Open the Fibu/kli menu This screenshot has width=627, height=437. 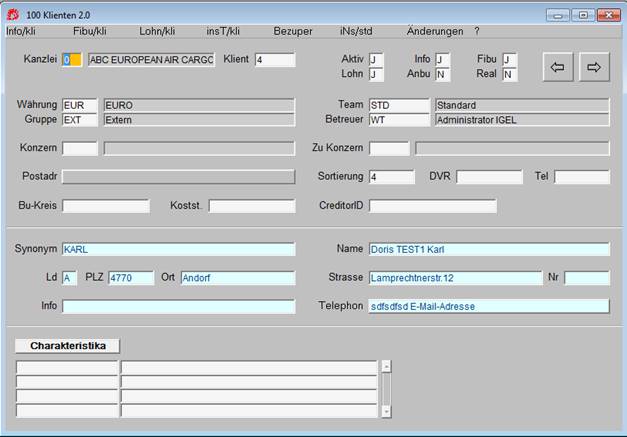tap(90, 31)
